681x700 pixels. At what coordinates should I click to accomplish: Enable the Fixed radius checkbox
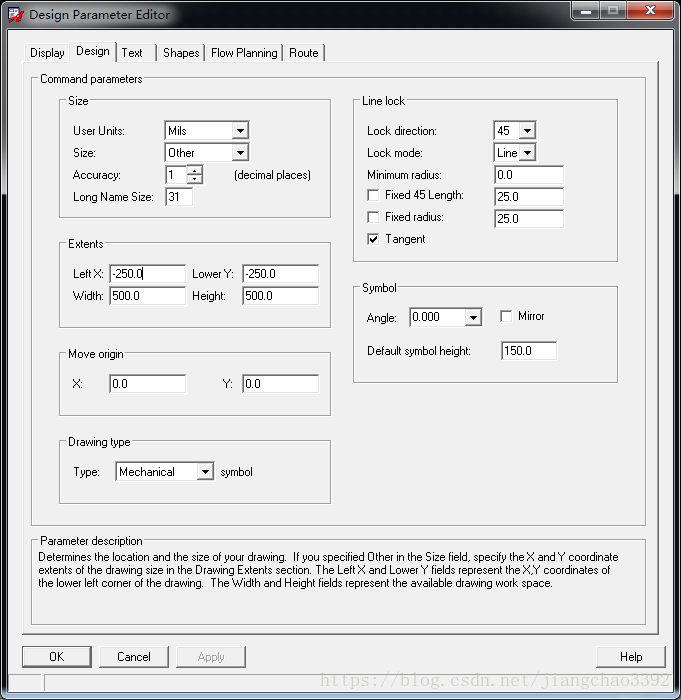tap(374, 218)
